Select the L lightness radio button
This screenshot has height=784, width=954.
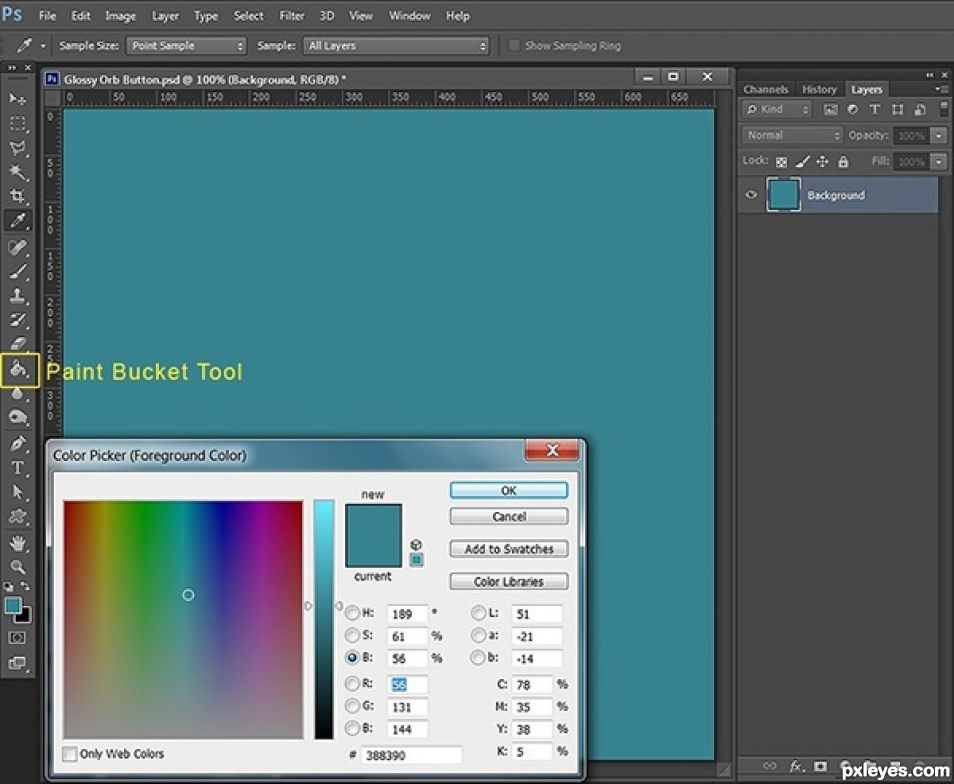click(479, 613)
